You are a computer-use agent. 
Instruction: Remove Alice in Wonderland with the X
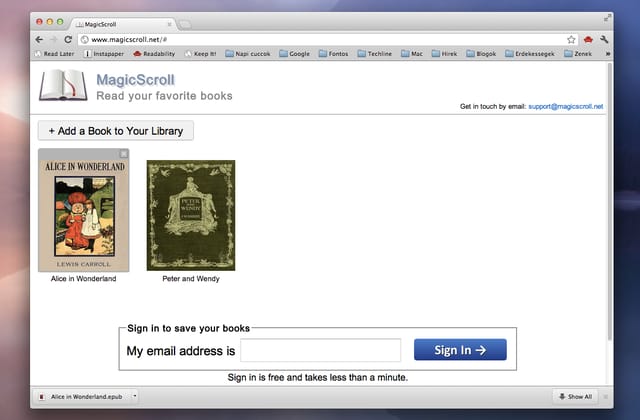(124, 154)
